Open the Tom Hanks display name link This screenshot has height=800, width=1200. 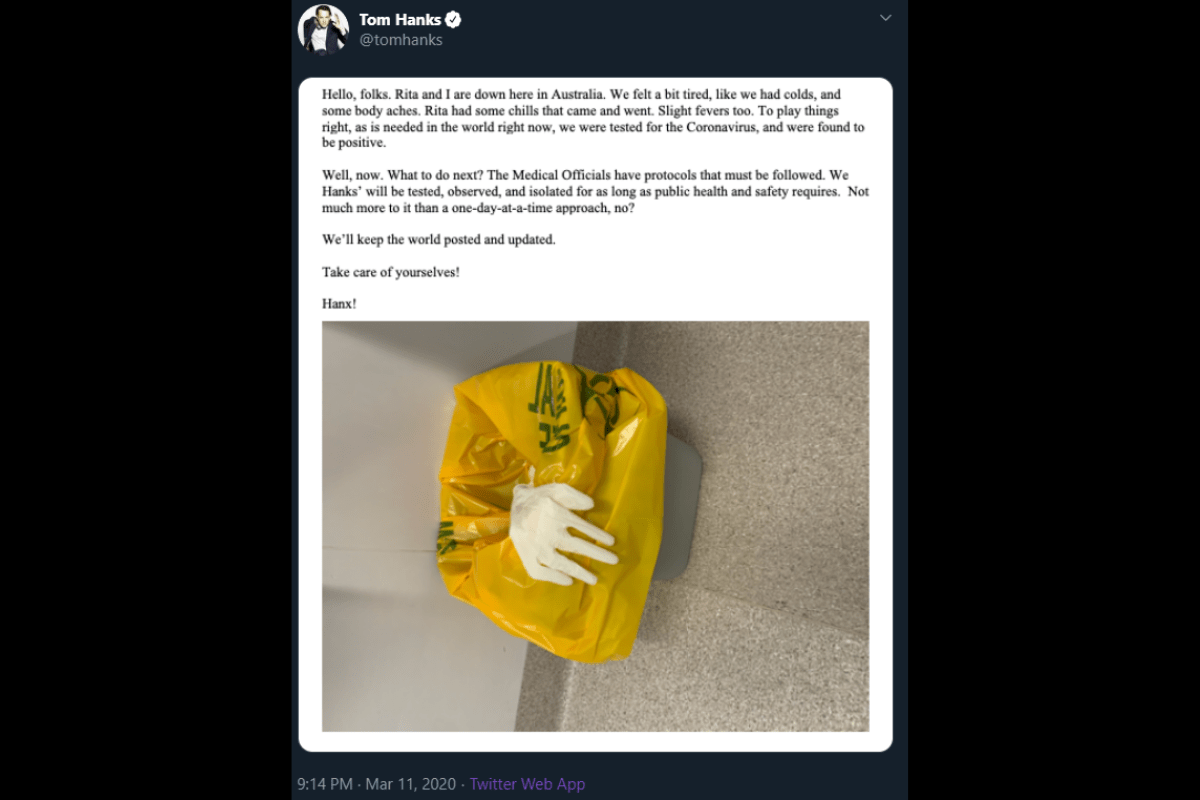coord(400,19)
